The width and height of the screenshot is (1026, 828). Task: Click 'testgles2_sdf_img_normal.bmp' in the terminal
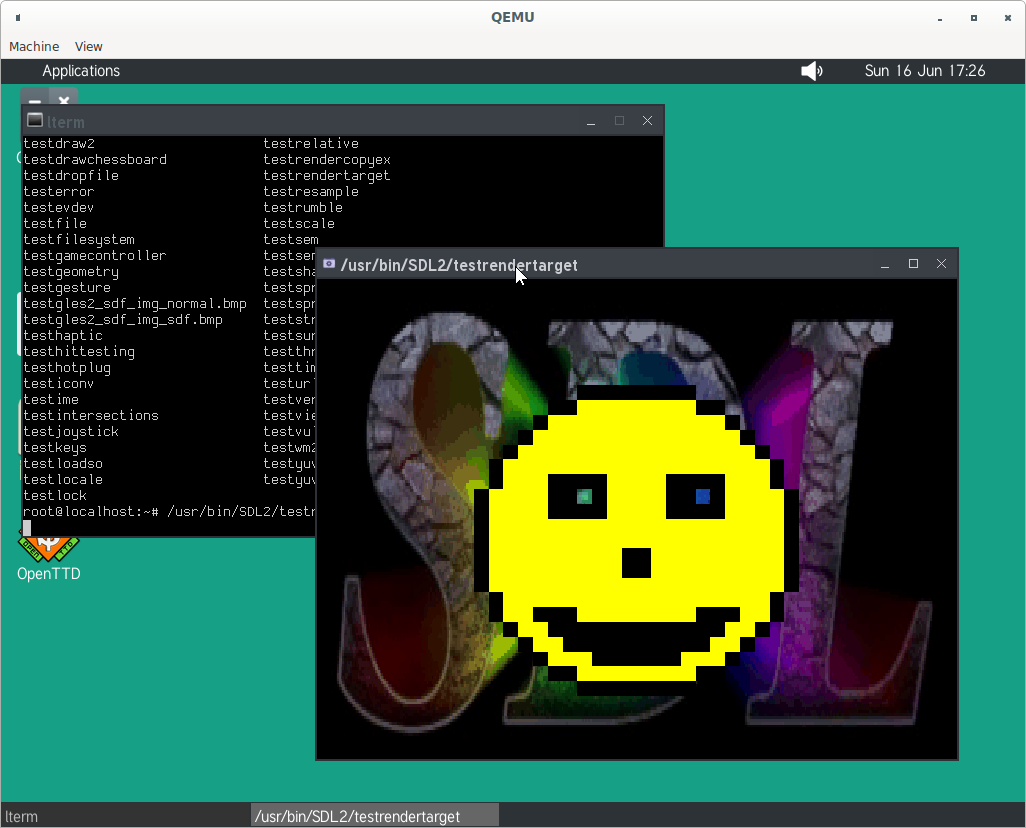point(135,304)
